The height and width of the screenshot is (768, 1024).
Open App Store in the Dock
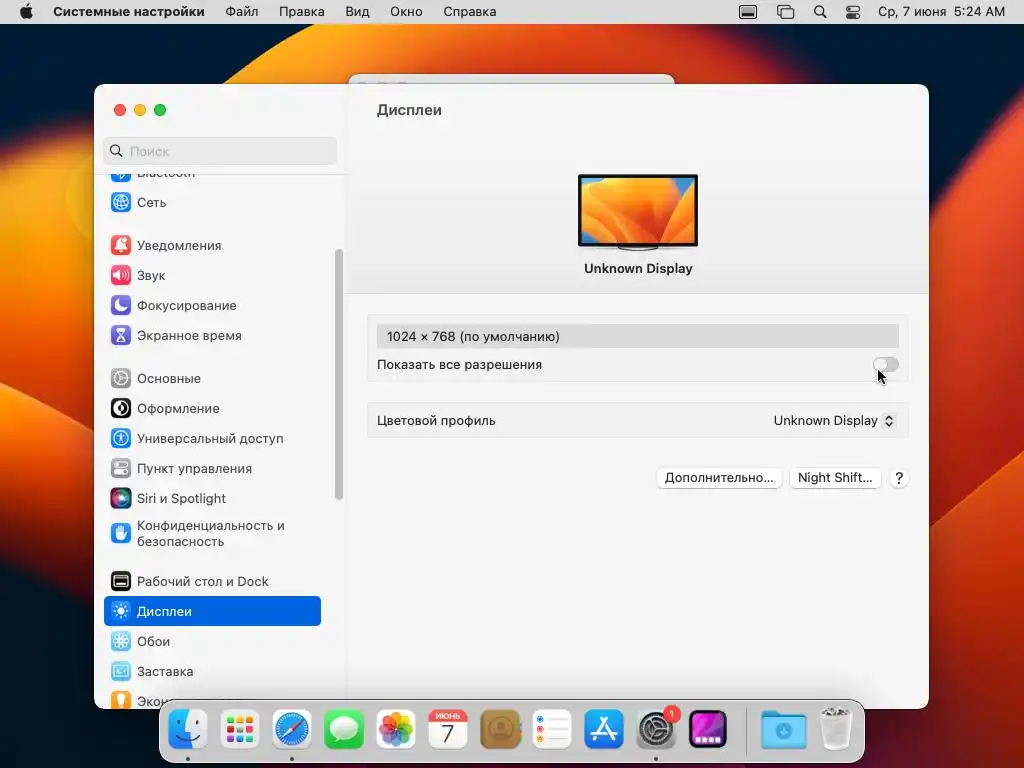(604, 729)
